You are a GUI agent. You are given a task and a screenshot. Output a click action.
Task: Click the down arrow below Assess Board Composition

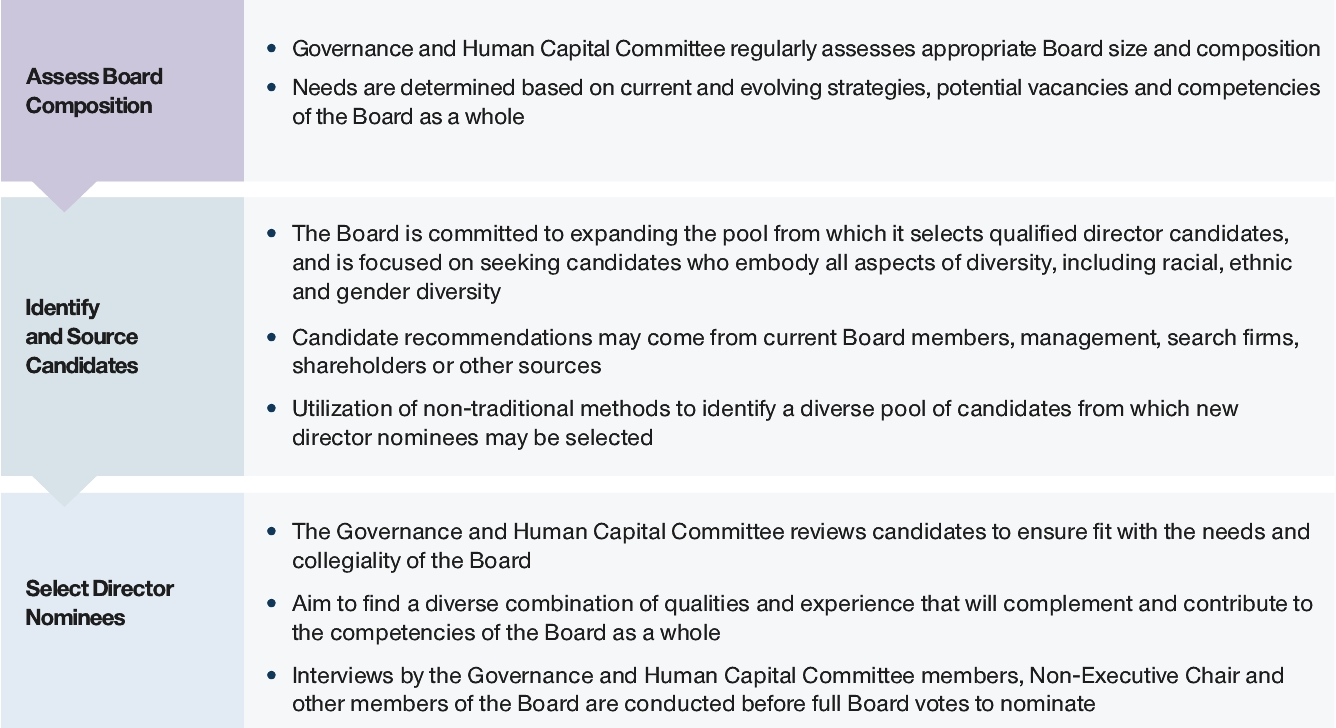[65, 196]
